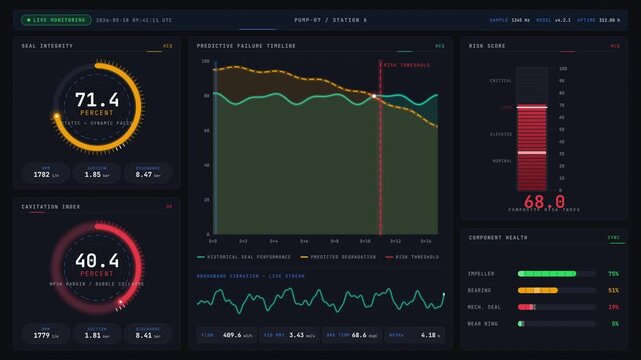Screen dimensions: 641x360
Task: Click the BEARING health bar
Action: 556,291
